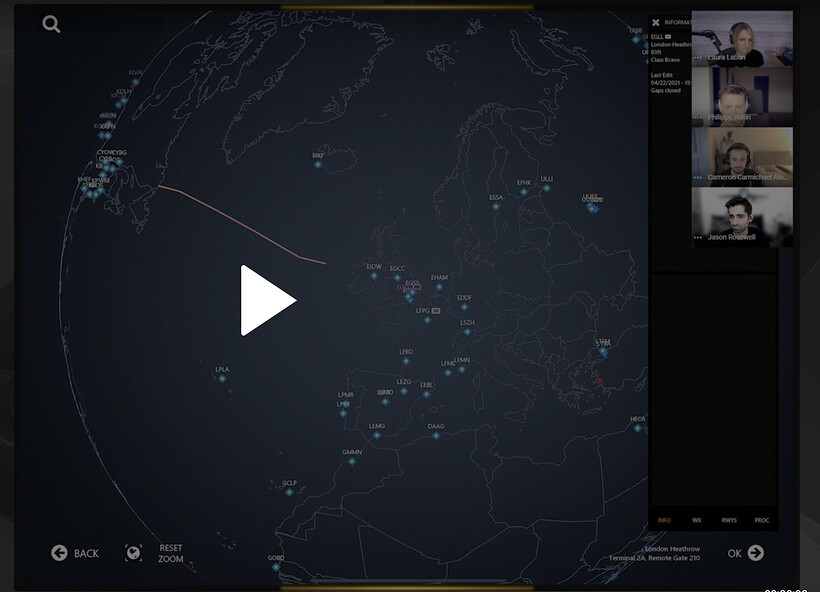The height and width of the screenshot is (592, 820).
Task: Select the EIDW airport marker
Action: click(x=374, y=276)
